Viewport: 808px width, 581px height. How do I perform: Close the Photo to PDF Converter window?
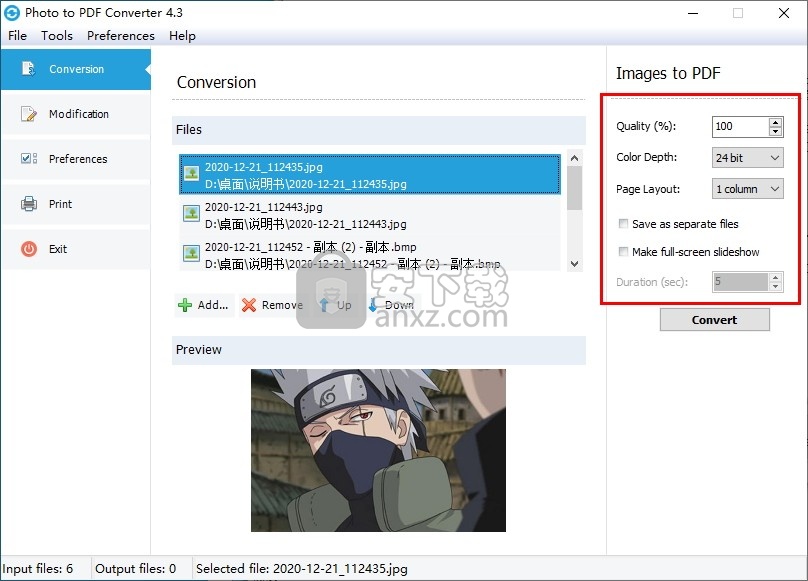784,13
